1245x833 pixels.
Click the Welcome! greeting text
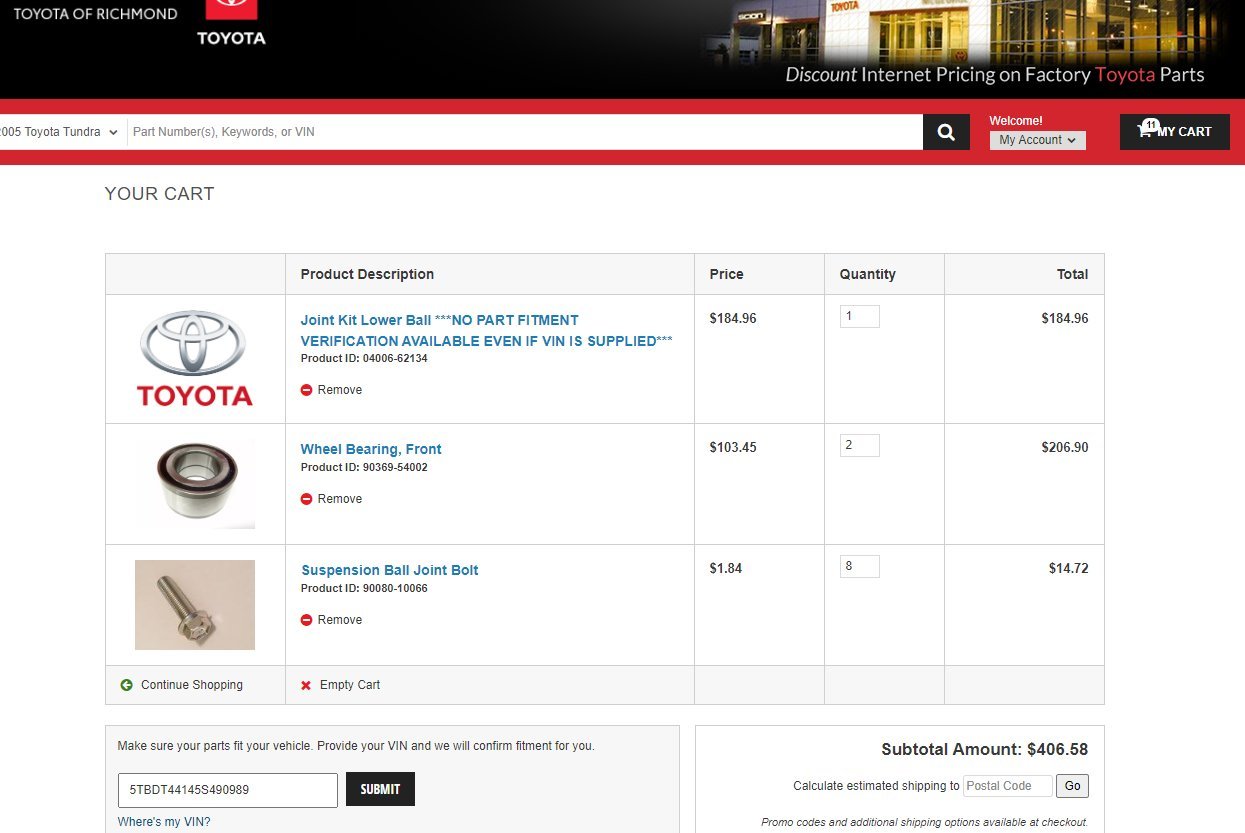(x=1016, y=121)
